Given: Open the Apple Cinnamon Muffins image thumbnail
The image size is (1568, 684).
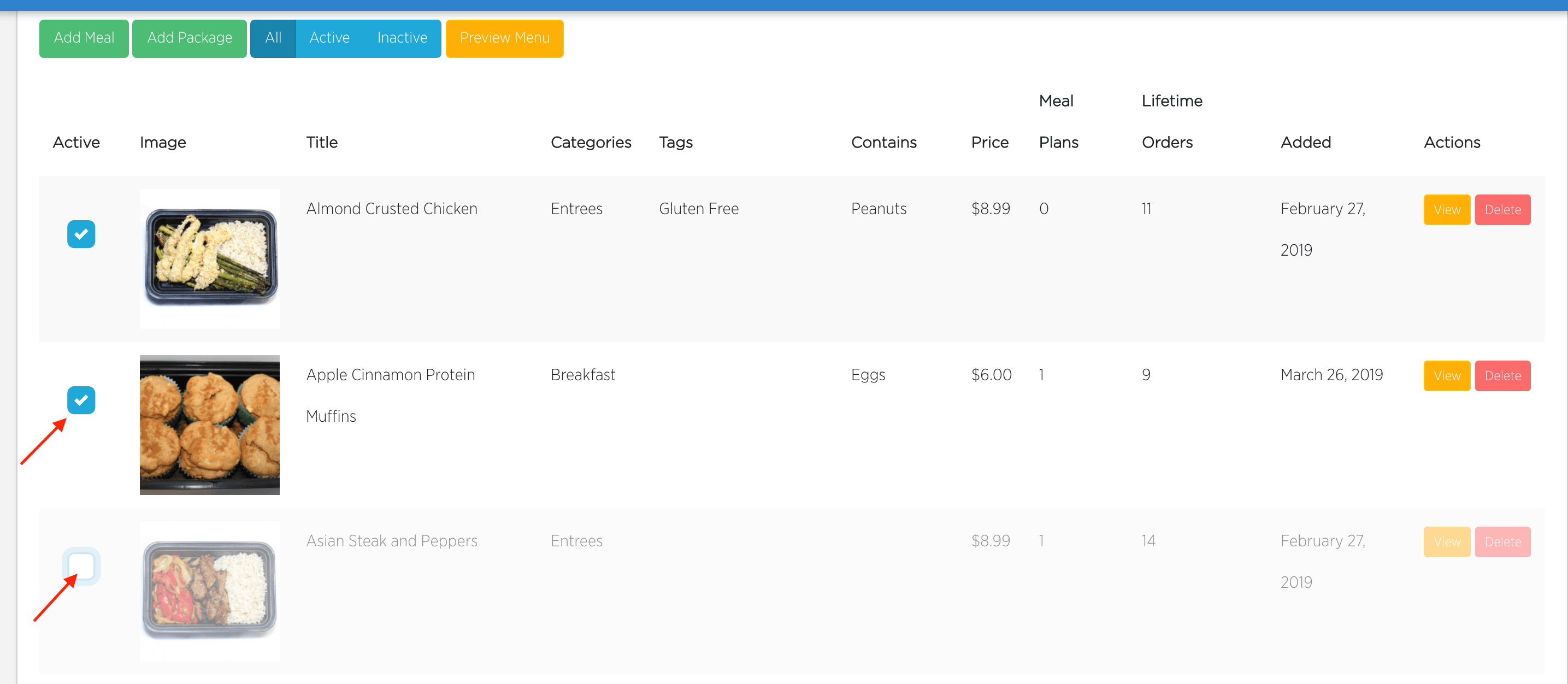Looking at the screenshot, I should pyautogui.click(x=210, y=424).
